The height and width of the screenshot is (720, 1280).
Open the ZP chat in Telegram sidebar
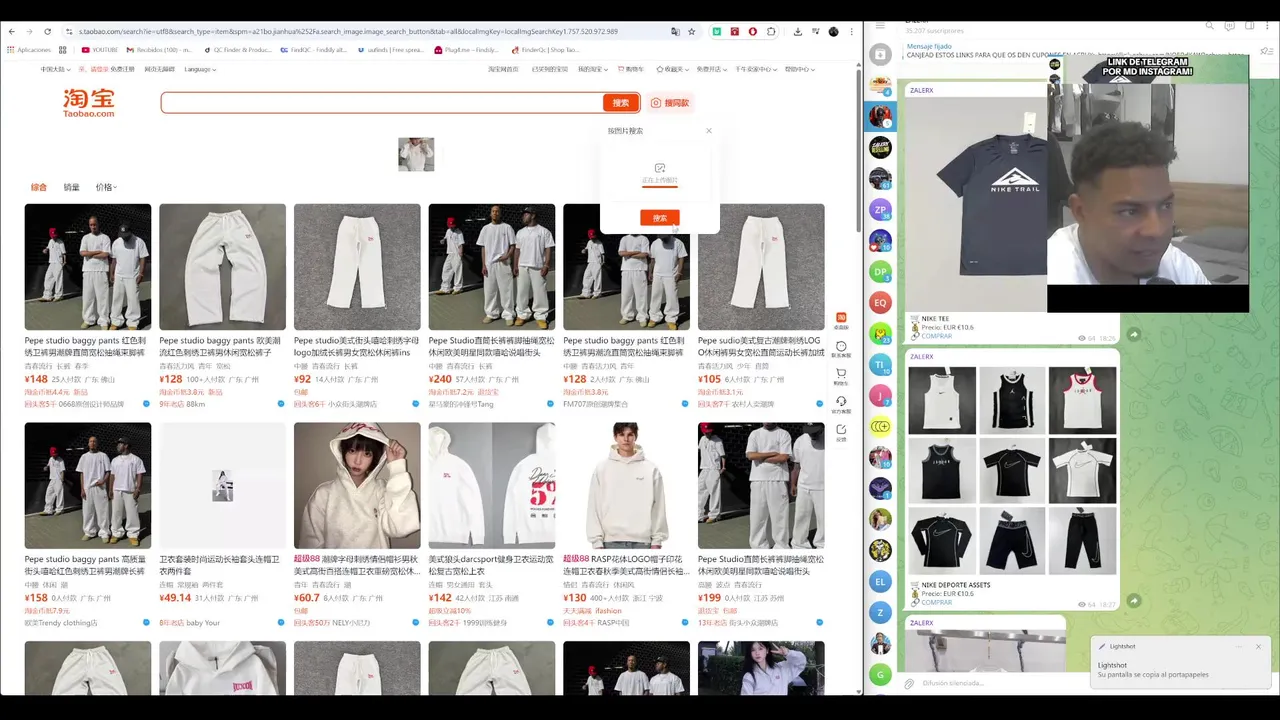(x=880, y=210)
